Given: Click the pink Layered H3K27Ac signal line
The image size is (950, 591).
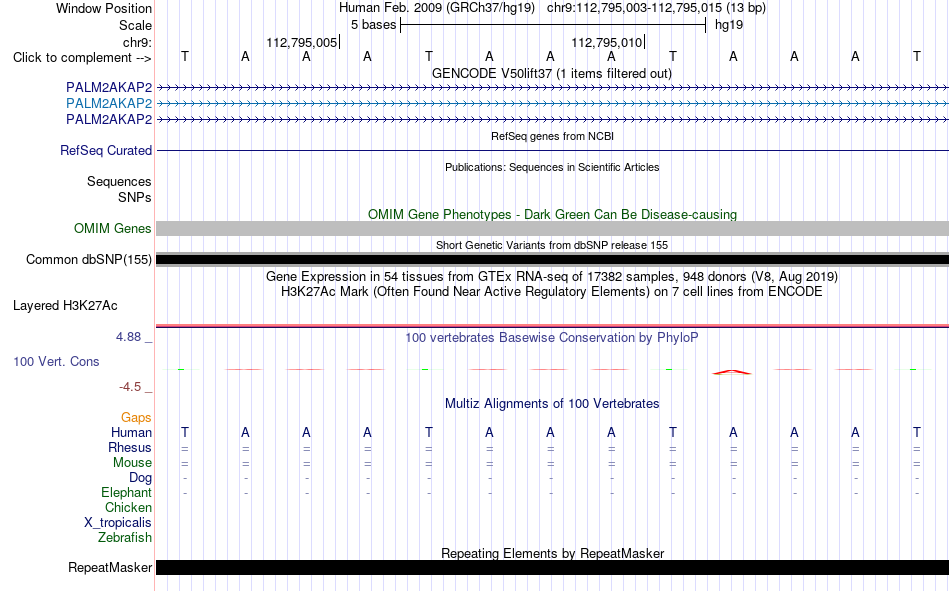Looking at the screenshot, I should pyautogui.click(x=552, y=326).
